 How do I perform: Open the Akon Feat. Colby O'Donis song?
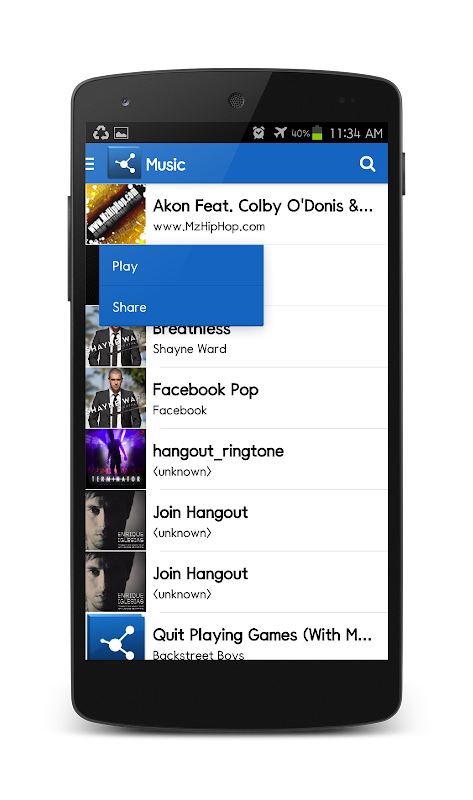coord(236,214)
